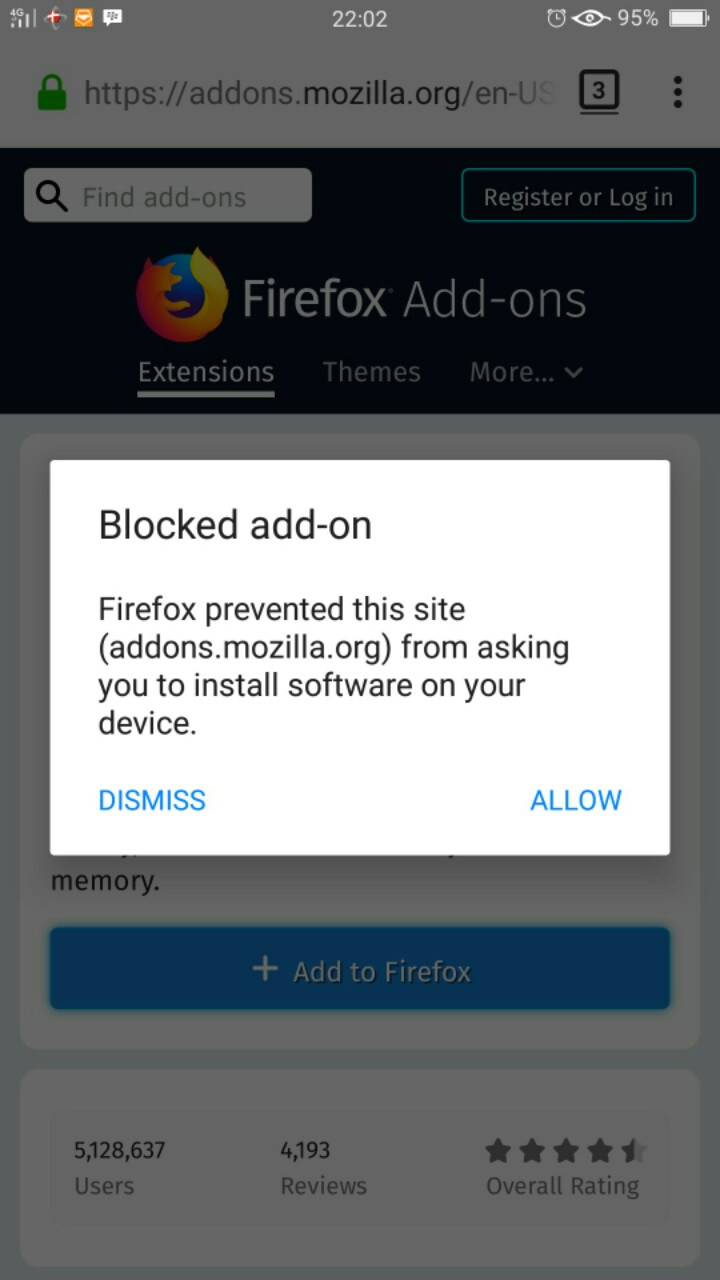720x1280 pixels.
Task: Click the Add to Firefox button
Action: (x=360, y=969)
